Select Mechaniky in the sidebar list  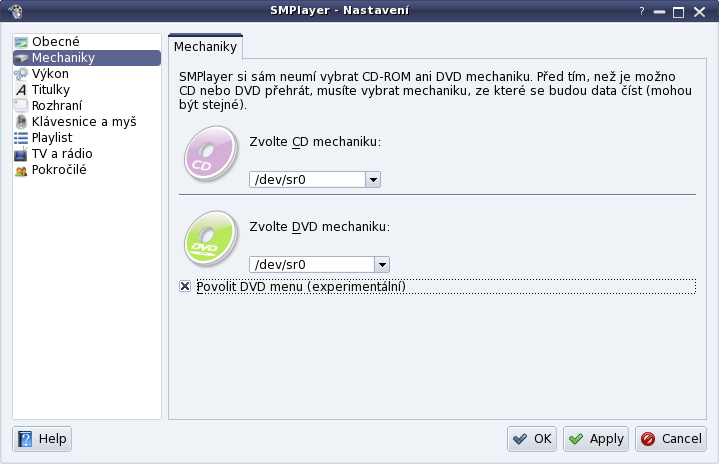pos(63,58)
